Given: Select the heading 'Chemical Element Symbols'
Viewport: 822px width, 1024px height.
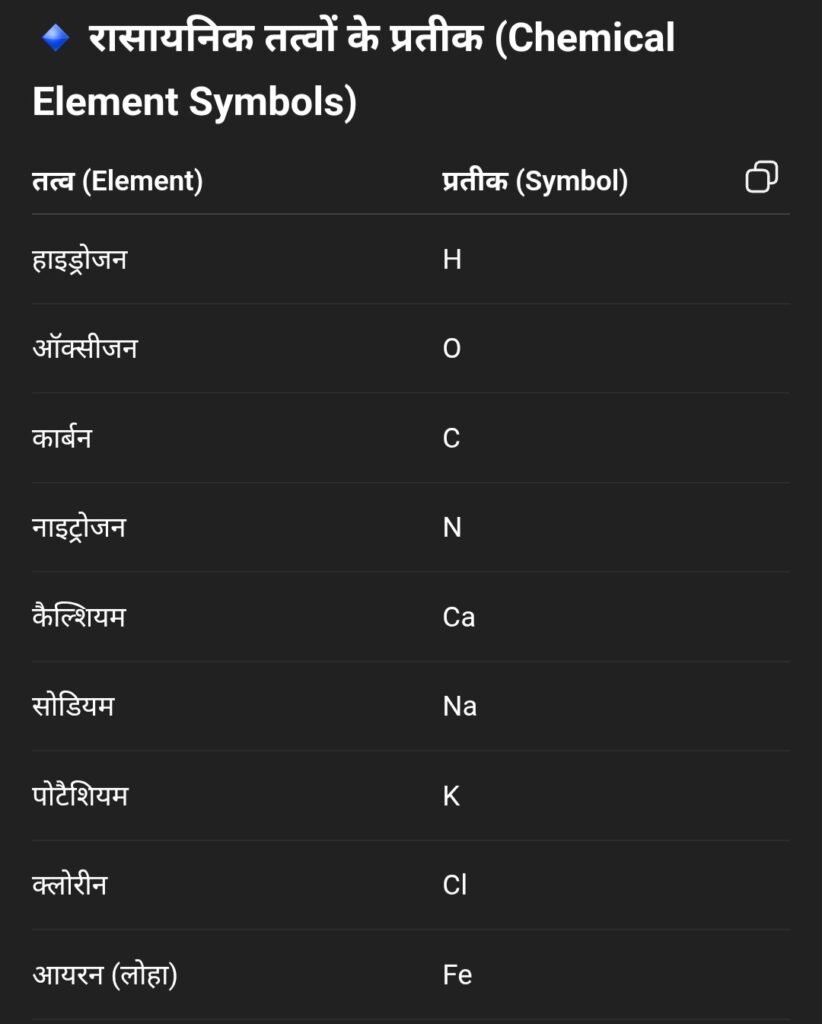Looking at the screenshot, I should pos(353,70).
